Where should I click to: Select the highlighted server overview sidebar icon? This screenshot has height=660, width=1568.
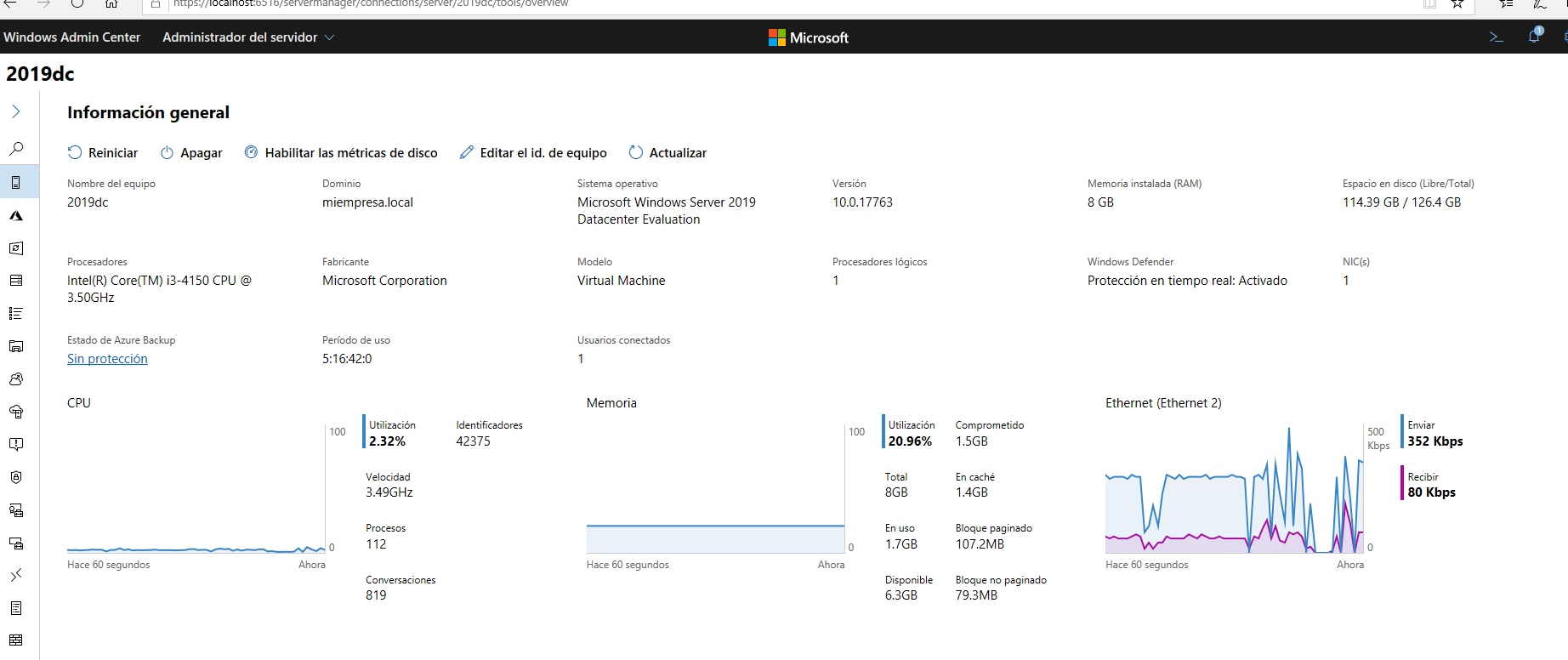pos(16,182)
